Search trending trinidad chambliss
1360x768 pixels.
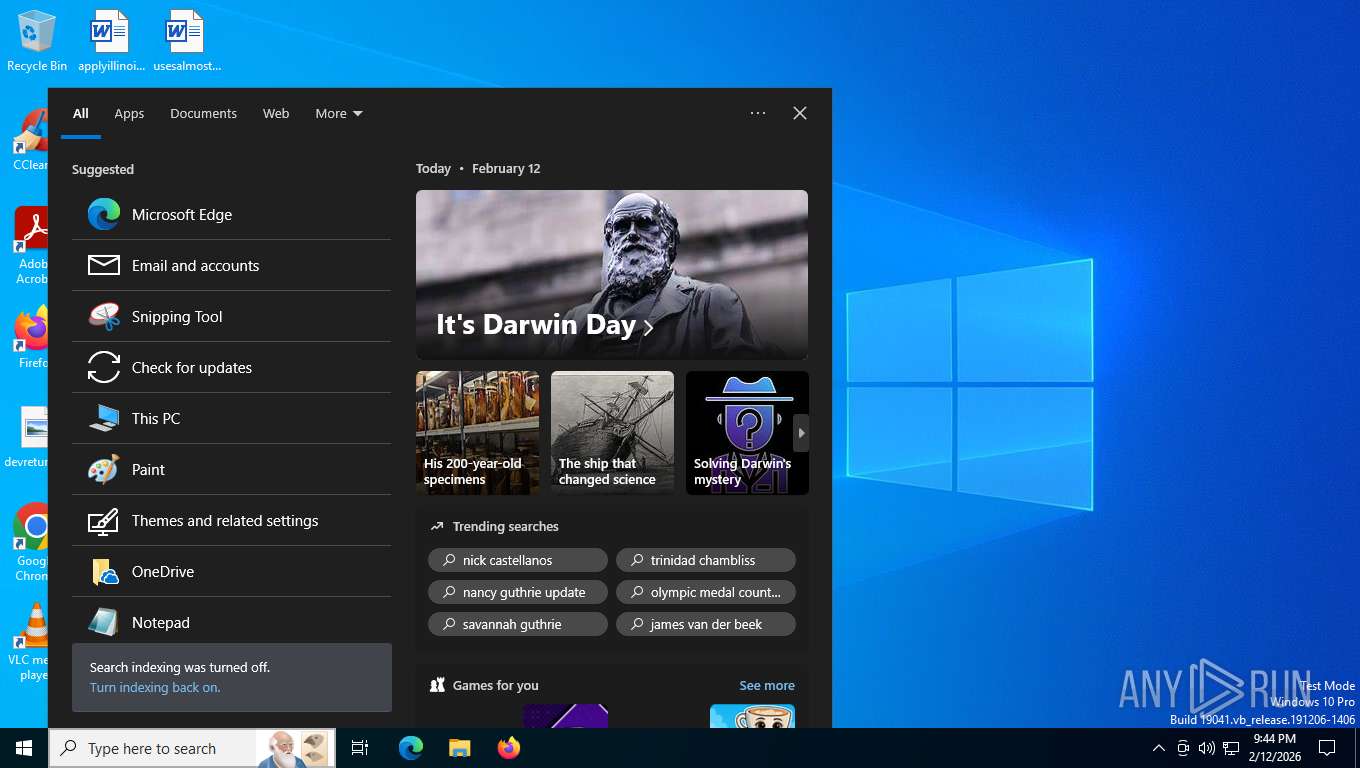pyautogui.click(x=706, y=560)
